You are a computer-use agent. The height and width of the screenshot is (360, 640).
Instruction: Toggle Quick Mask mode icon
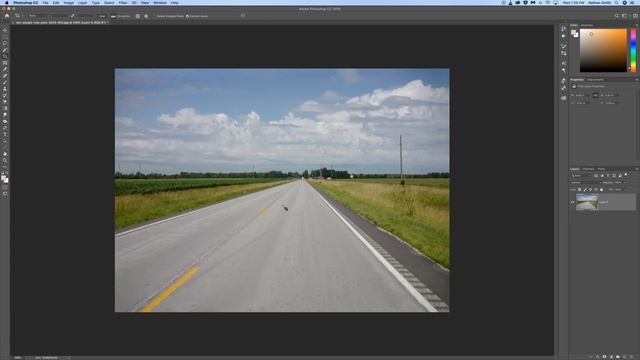5,188
